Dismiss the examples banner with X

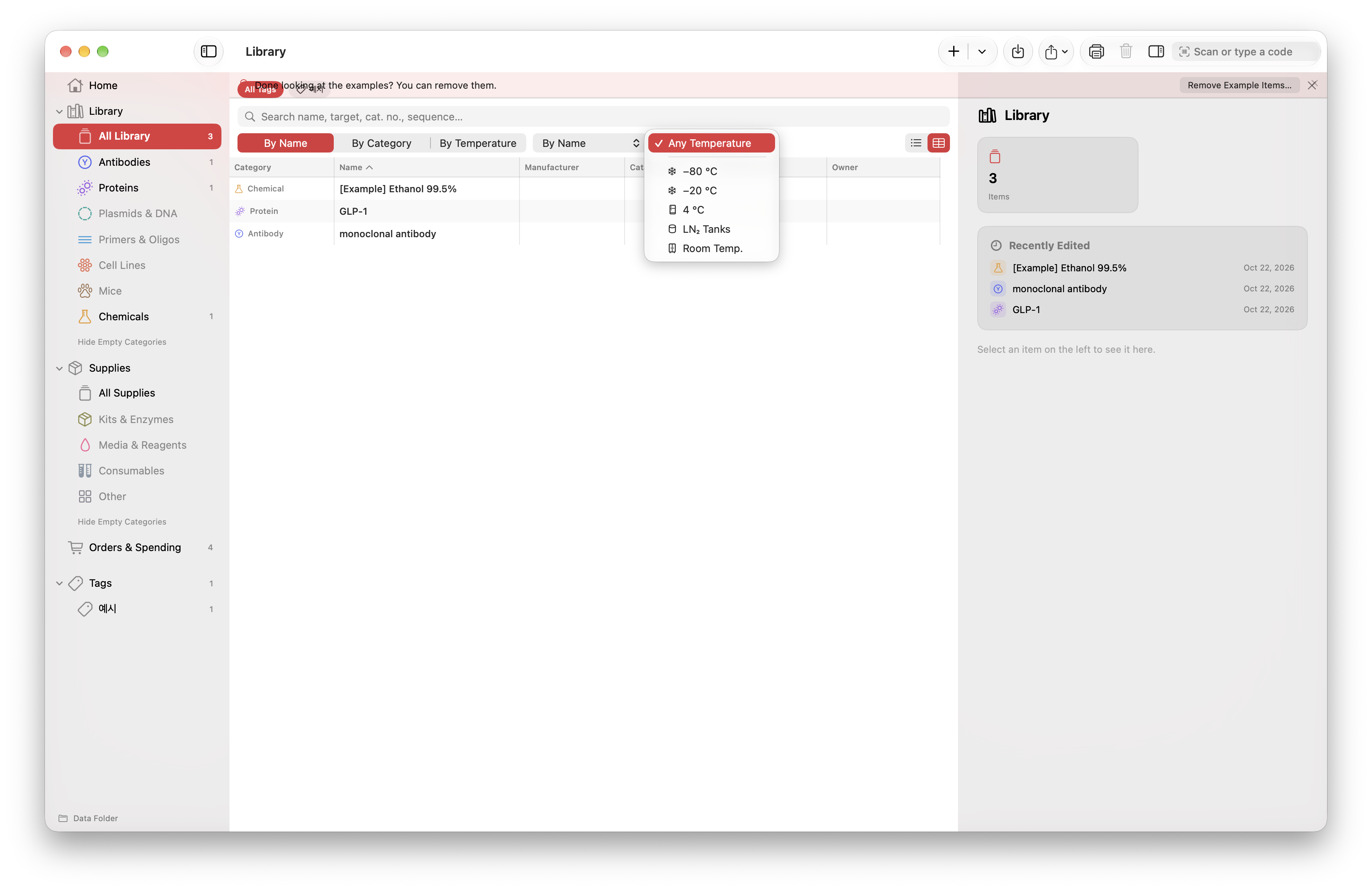[1312, 85]
